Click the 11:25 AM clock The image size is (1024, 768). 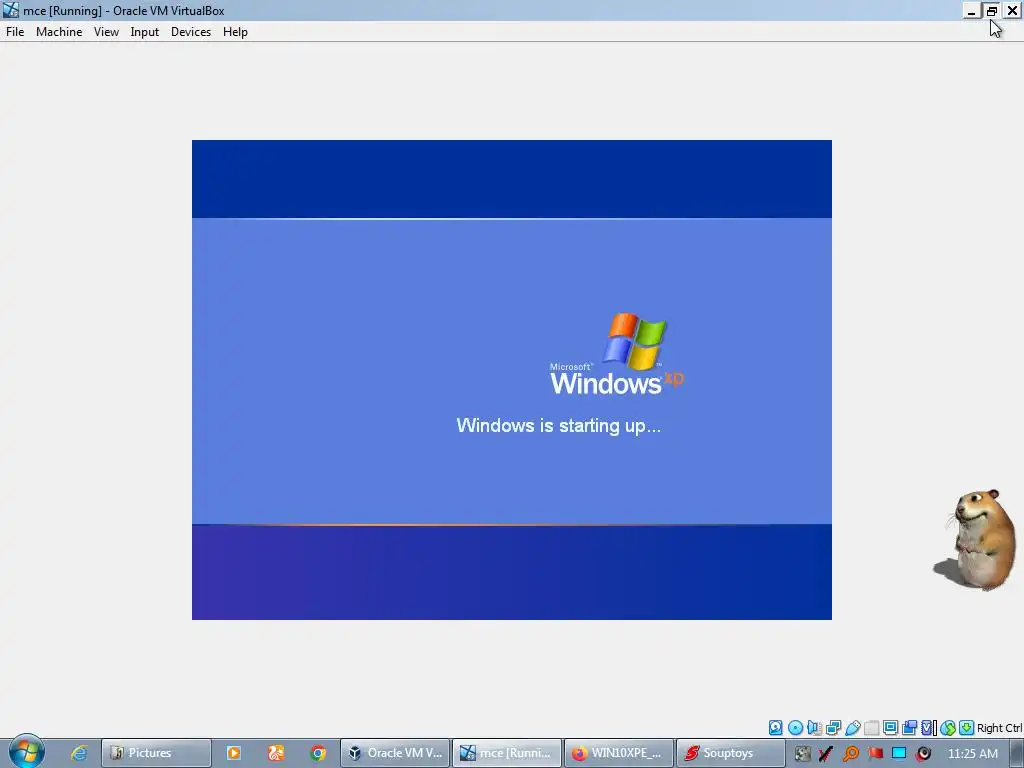[972, 754]
